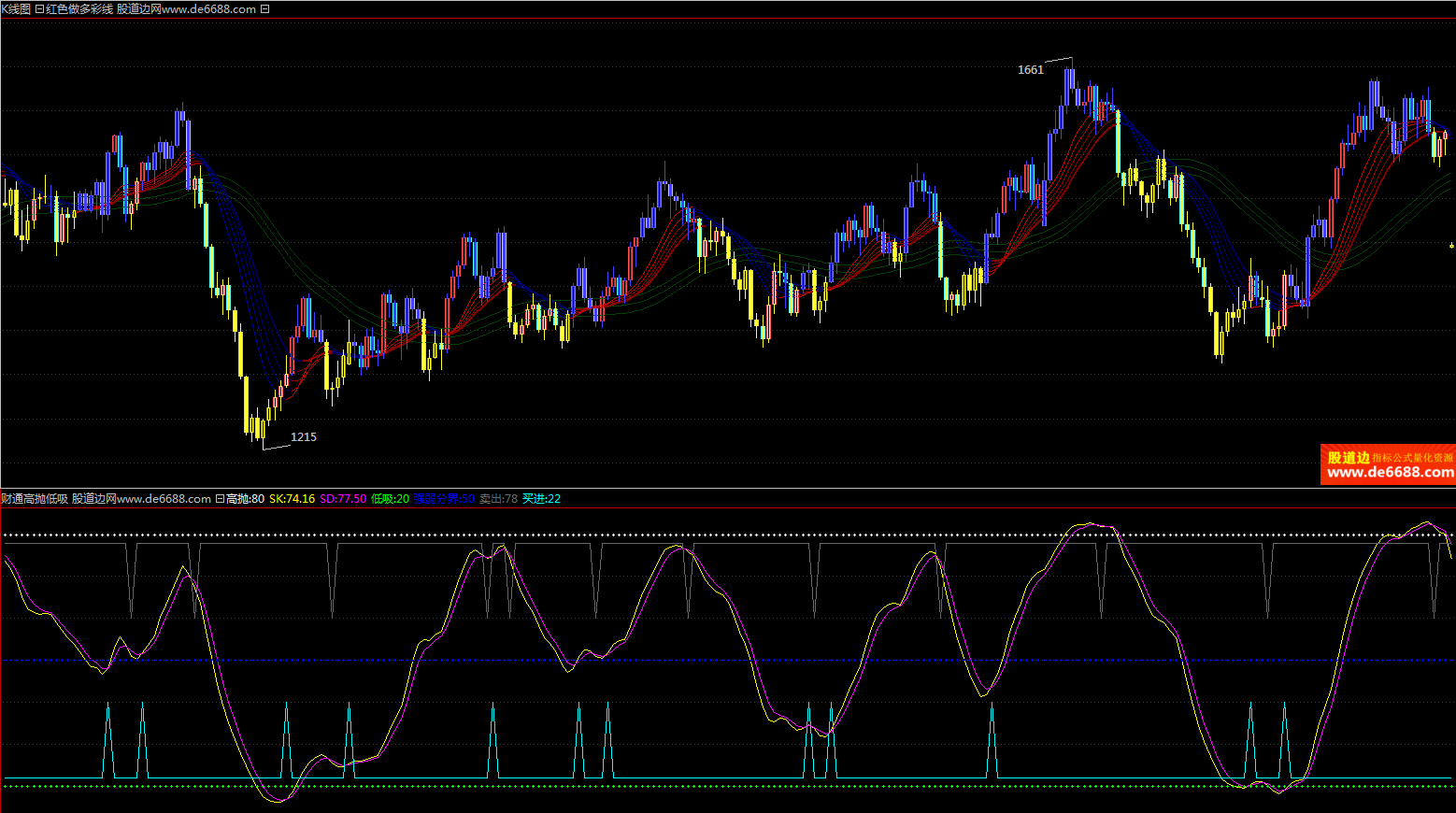The width and height of the screenshot is (1456, 813).
Task: Click the 高抛:80 value label
Action: [x=245, y=499]
